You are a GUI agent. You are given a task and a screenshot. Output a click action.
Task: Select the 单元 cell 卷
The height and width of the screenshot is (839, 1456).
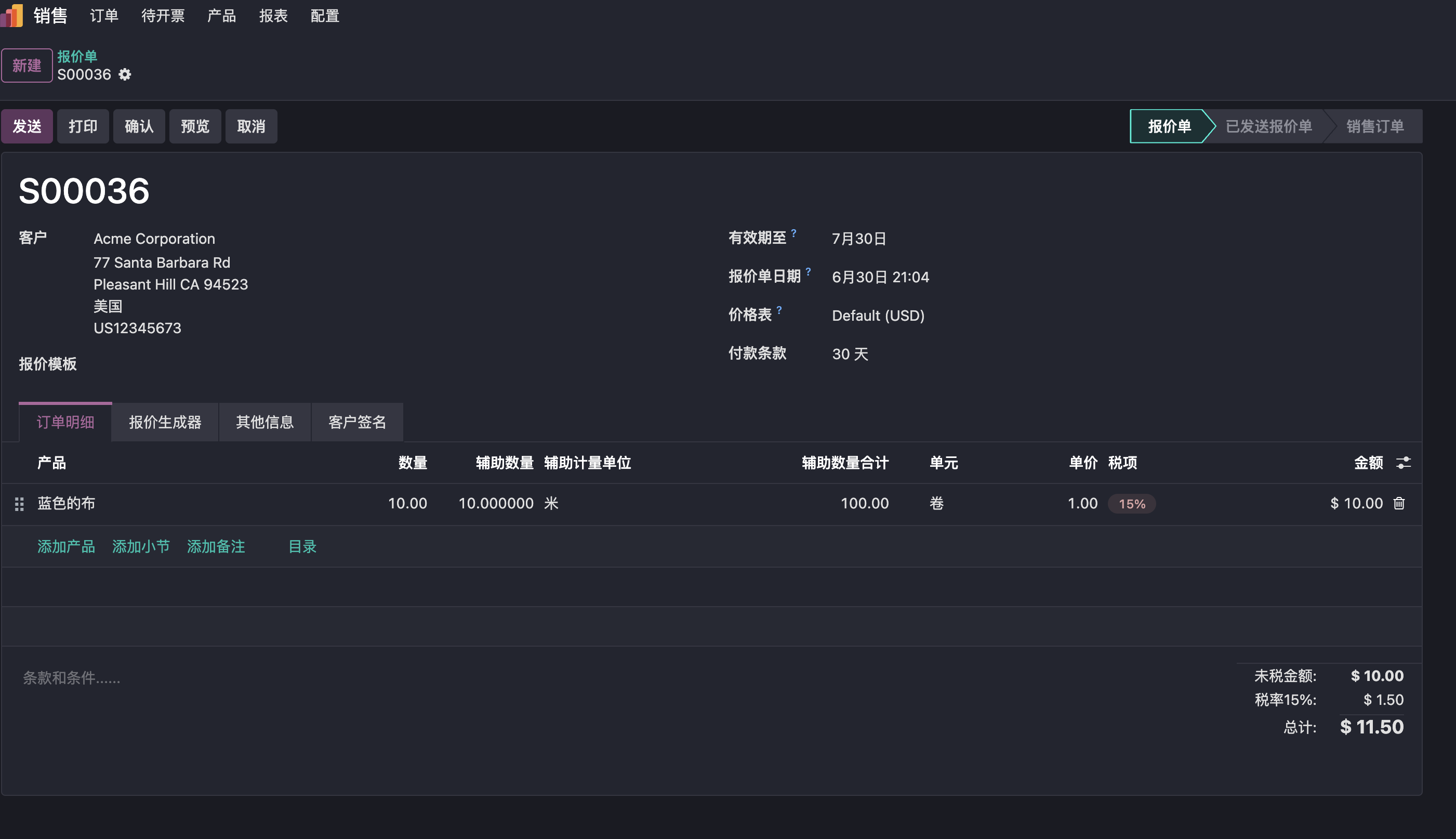tap(936, 503)
